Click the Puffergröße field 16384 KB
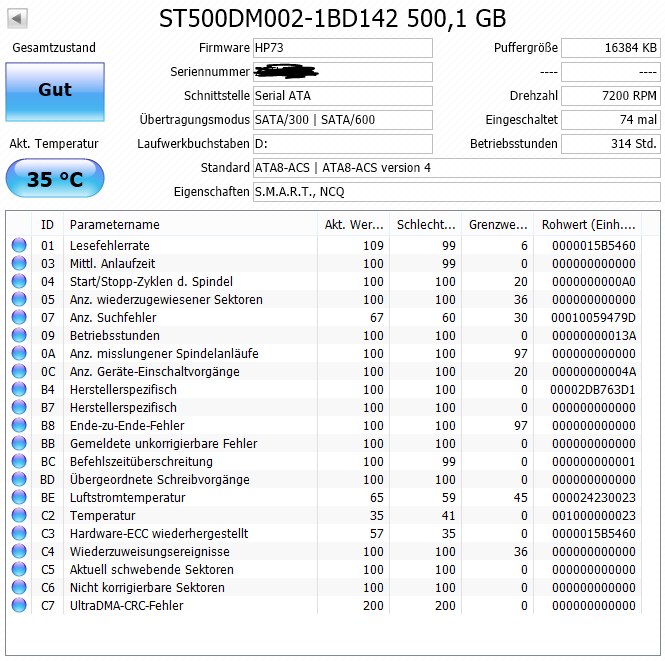The height and width of the screenshot is (661, 665). click(x=611, y=48)
